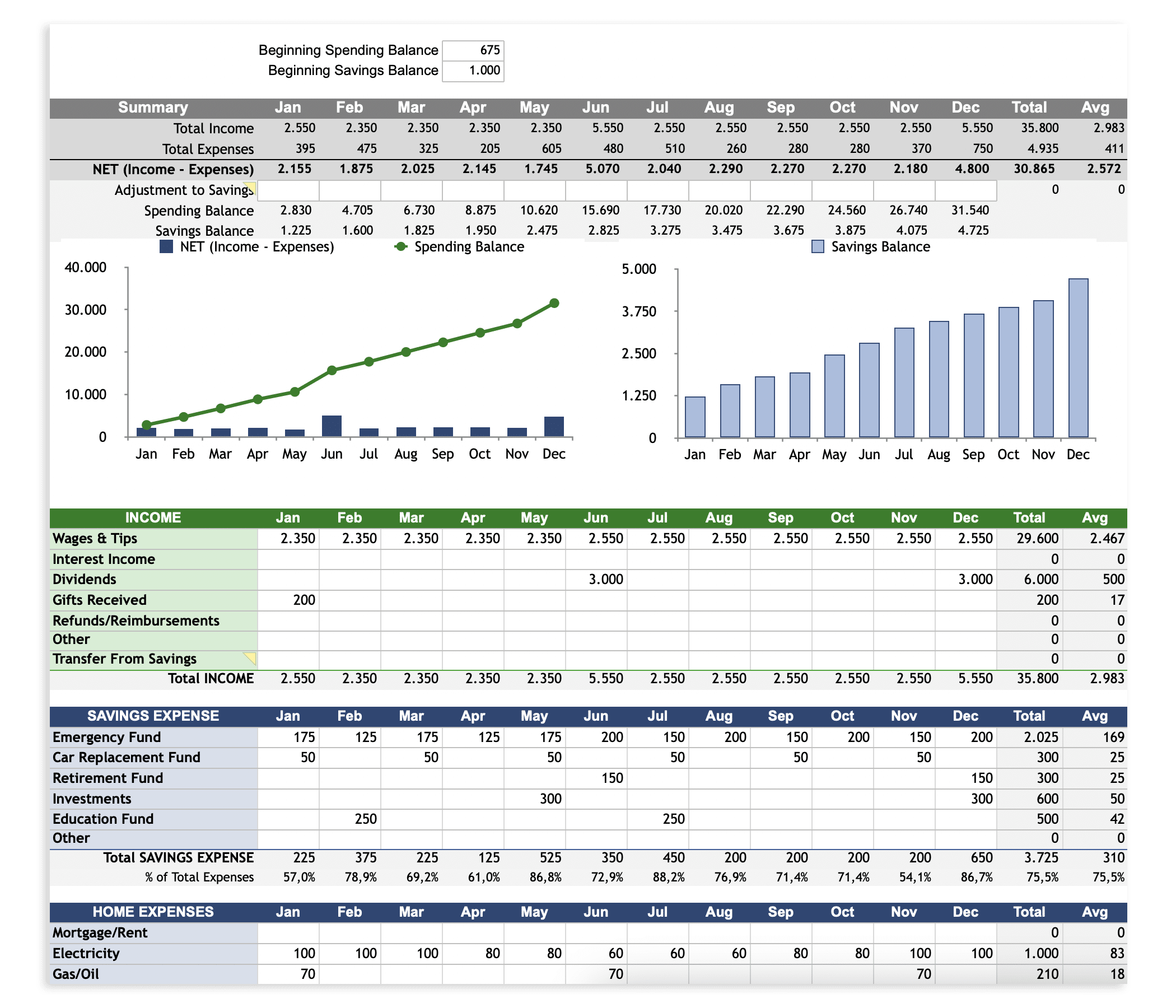
Task: Click the Transfer From Savings row label
Action: coord(124,659)
